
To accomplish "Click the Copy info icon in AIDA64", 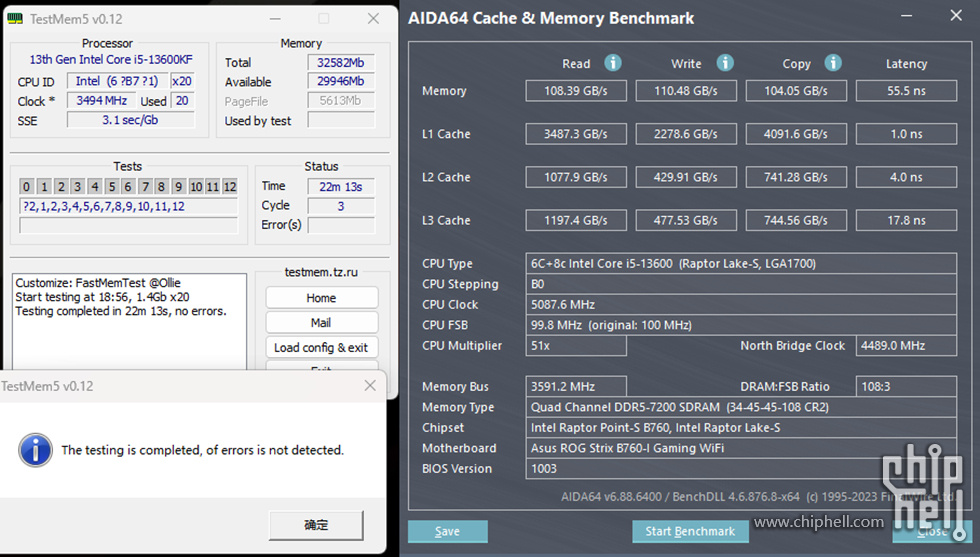I will [832, 63].
